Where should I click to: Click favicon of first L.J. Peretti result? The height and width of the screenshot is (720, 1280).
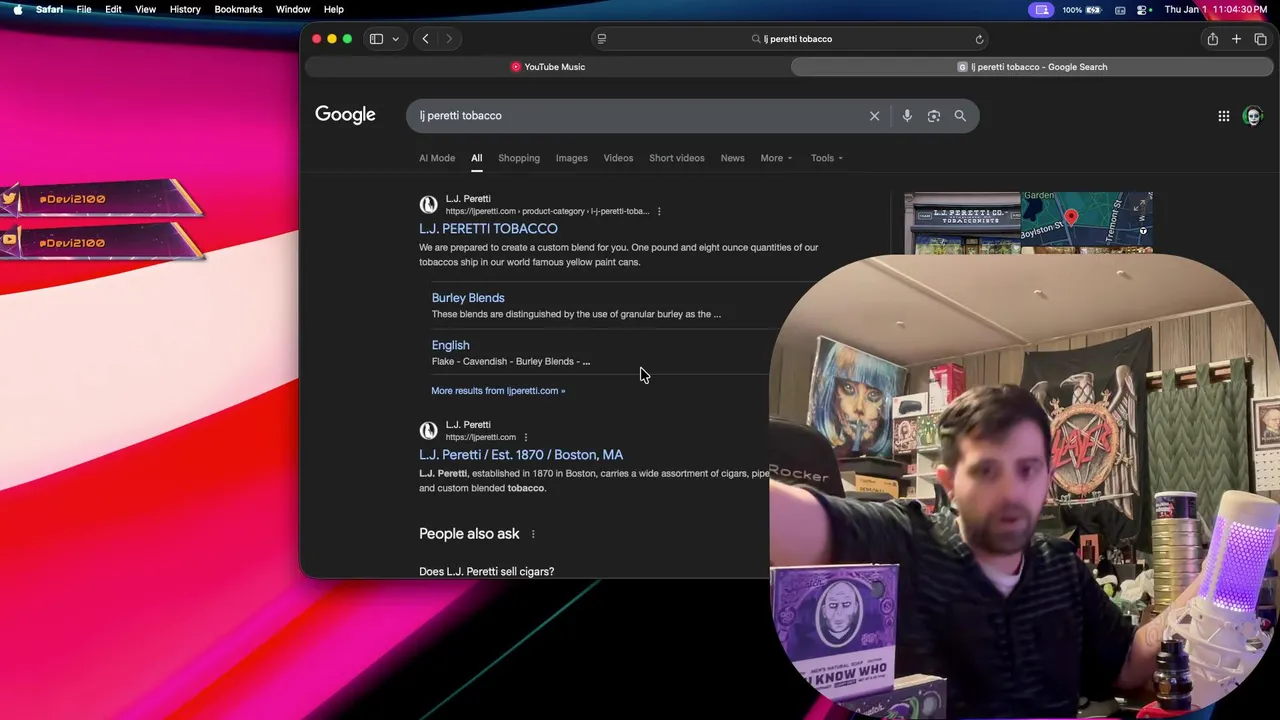pos(429,205)
